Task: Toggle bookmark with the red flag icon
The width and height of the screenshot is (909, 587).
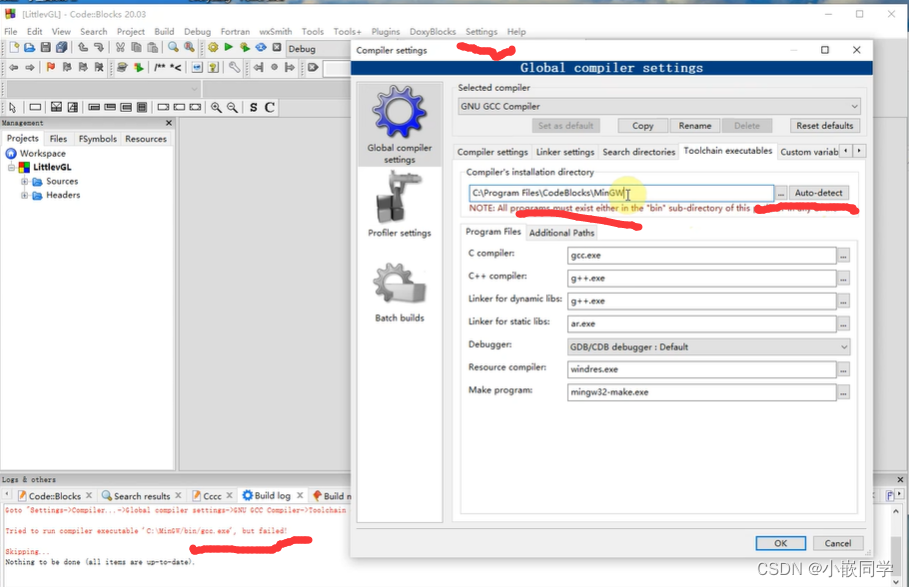Action: pyautogui.click(x=50, y=67)
